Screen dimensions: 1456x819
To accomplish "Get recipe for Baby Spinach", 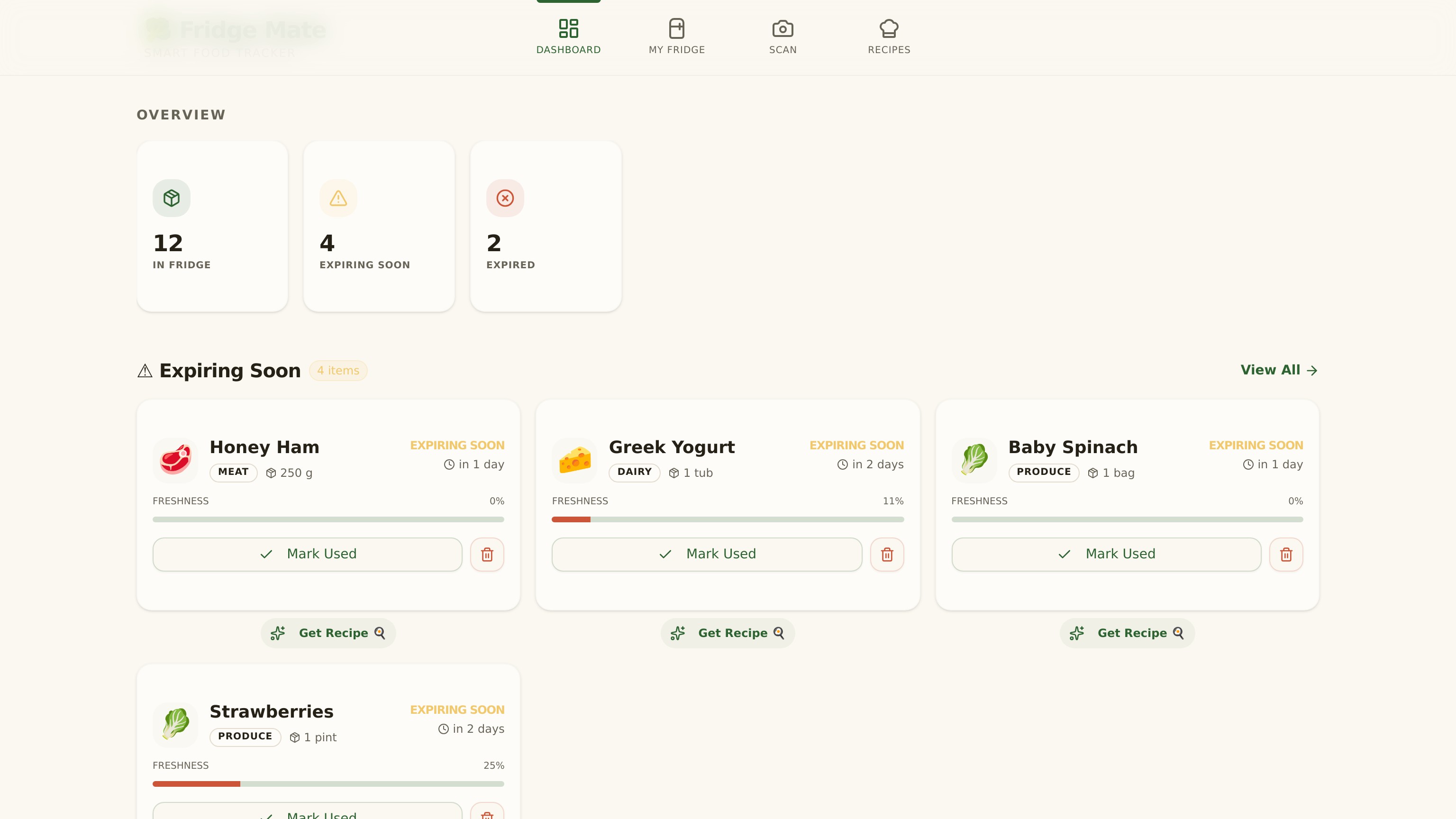I will tap(1127, 633).
